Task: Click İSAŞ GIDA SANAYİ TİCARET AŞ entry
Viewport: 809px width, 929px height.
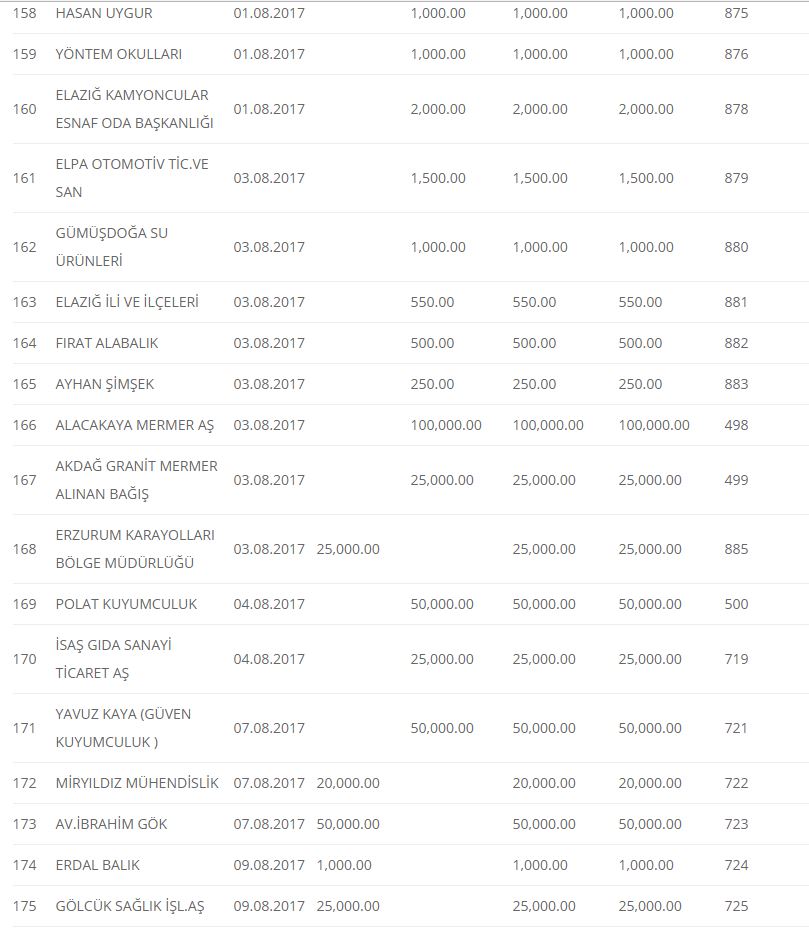Action: pos(113,659)
